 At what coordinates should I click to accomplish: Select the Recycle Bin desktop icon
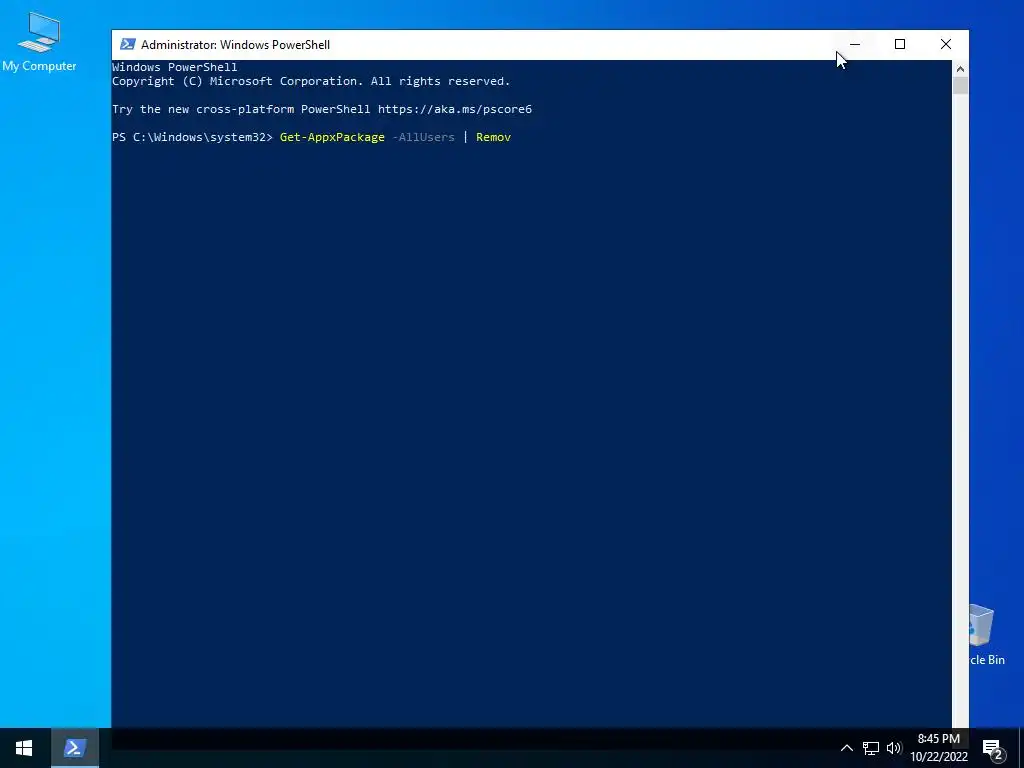coord(987,635)
